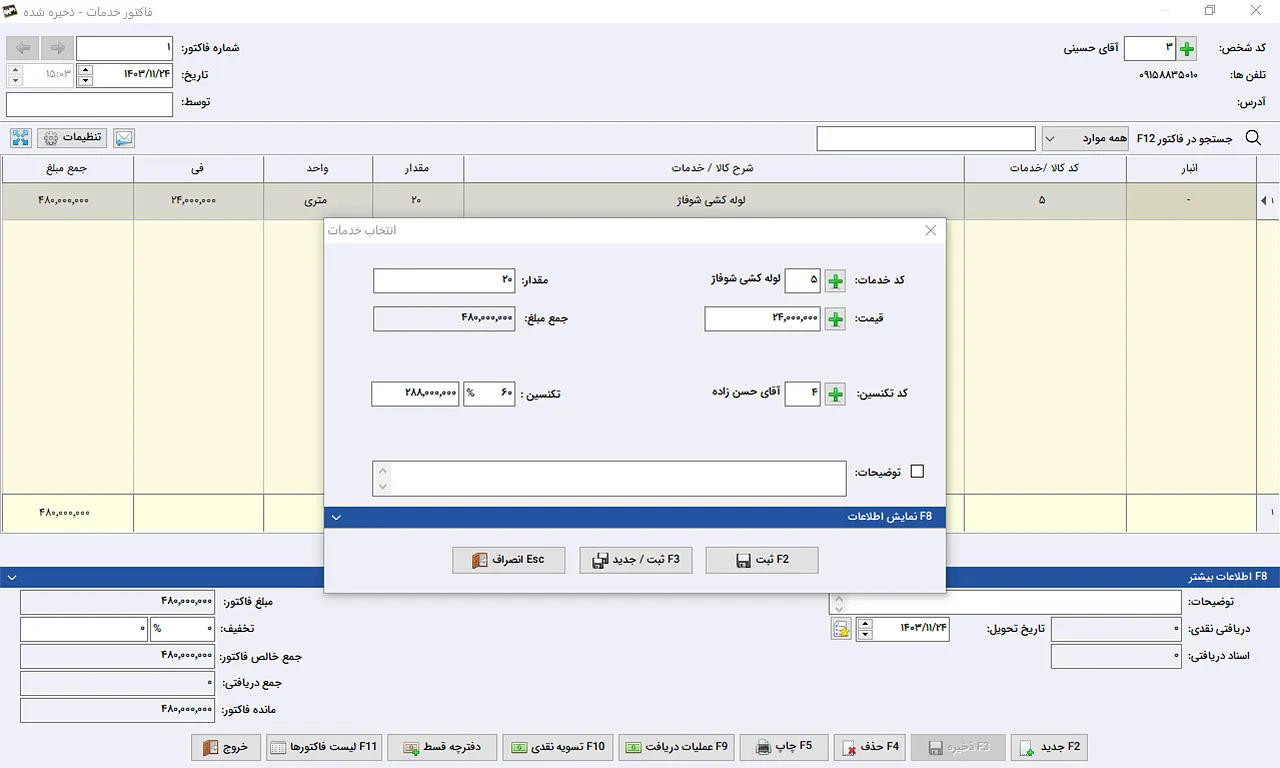1280x768 pixels.
Task: Open the دفترچه قسط installment book
Action: tap(442, 747)
